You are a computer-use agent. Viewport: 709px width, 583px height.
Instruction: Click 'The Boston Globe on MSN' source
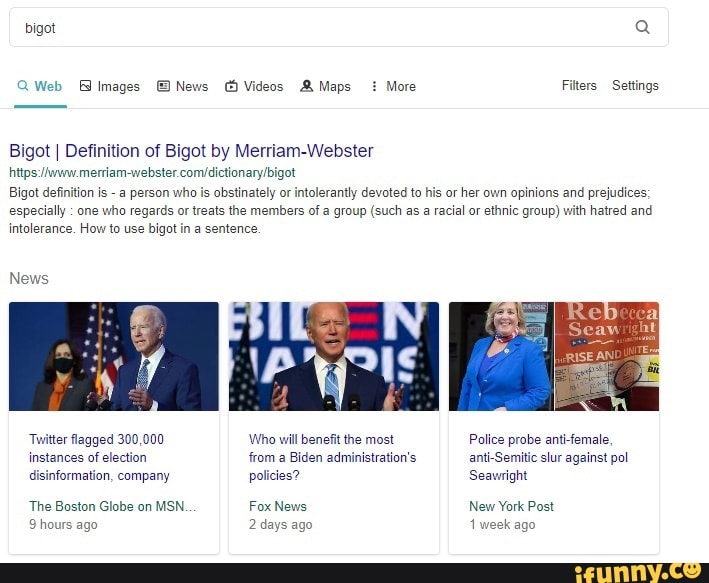(x=113, y=506)
